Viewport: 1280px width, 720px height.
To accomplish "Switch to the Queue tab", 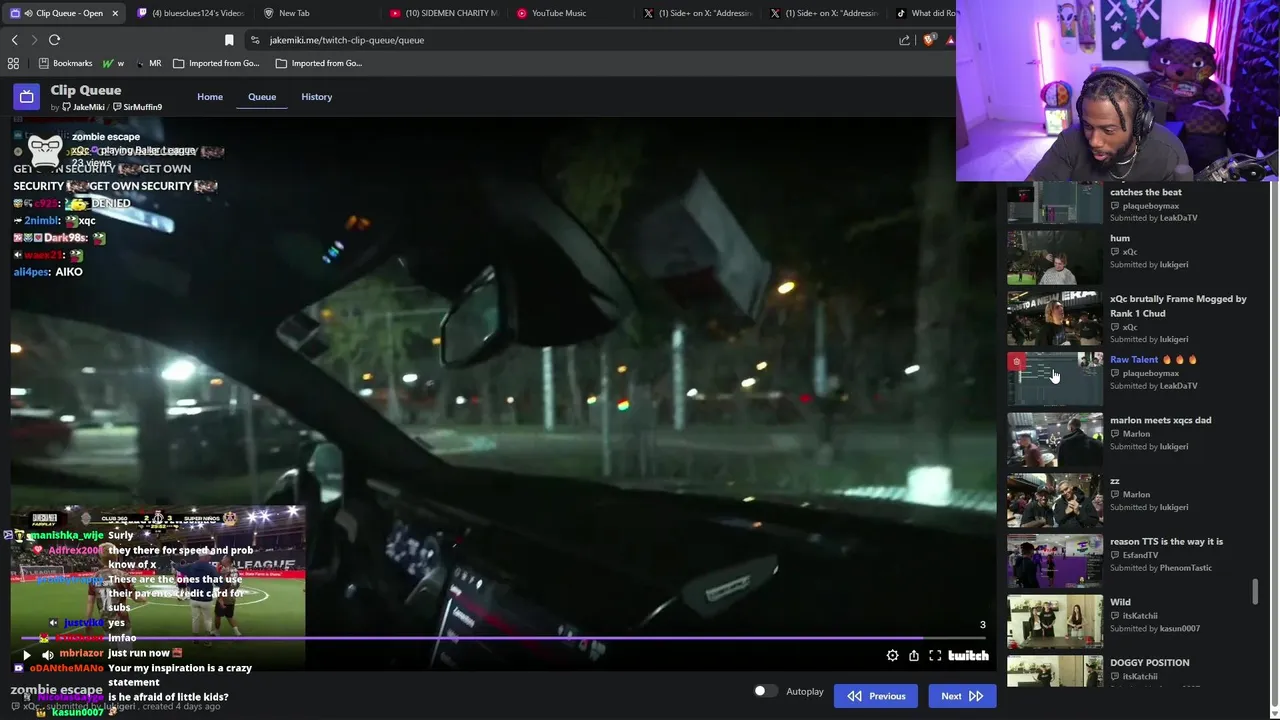I will pyautogui.click(x=262, y=97).
